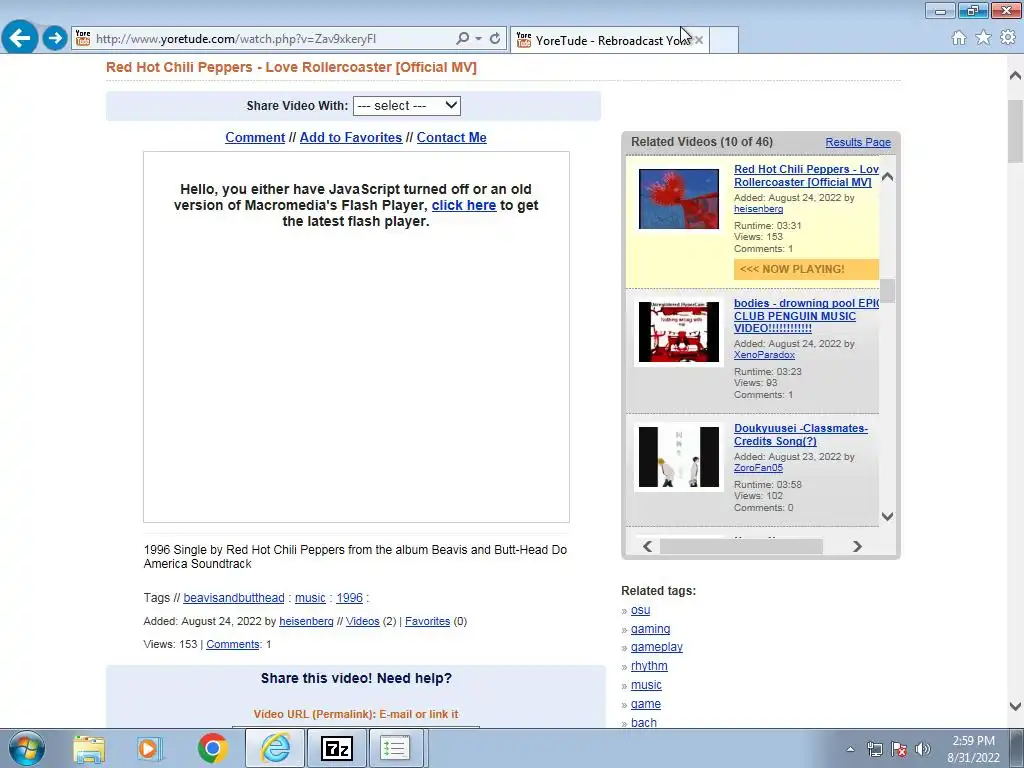Open the Comment link above player
1024x768 pixels.
(x=255, y=138)
